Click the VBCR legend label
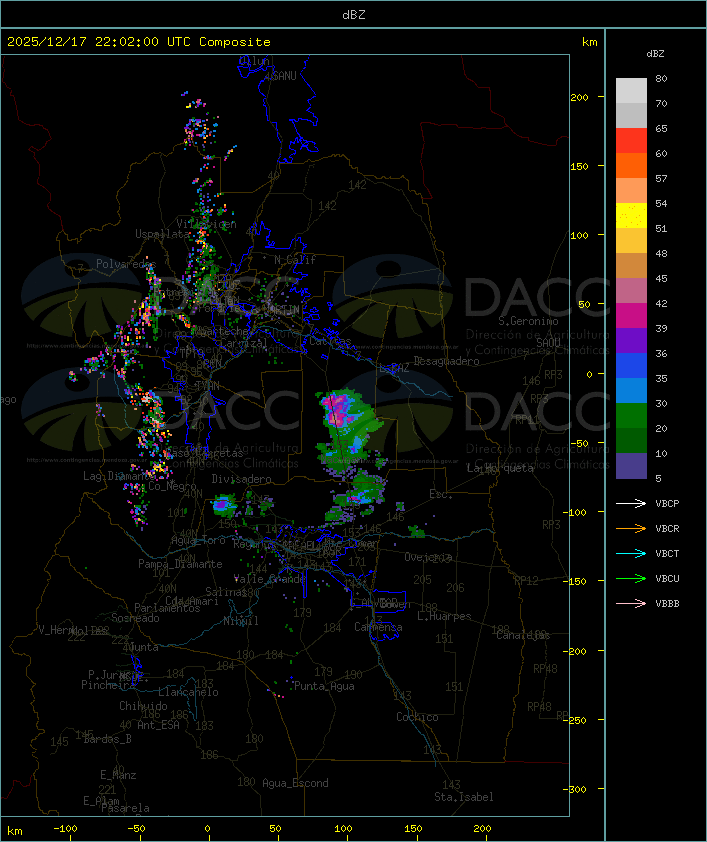Screen dimensions: 707x842 (x=667, y=529)
